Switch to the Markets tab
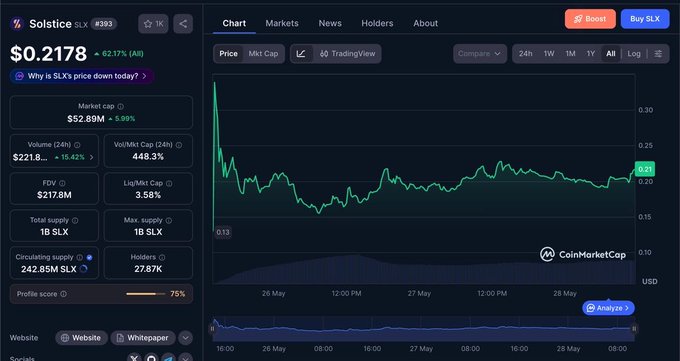Viewport: 680px width, 361px height. (x=282, y=23)
